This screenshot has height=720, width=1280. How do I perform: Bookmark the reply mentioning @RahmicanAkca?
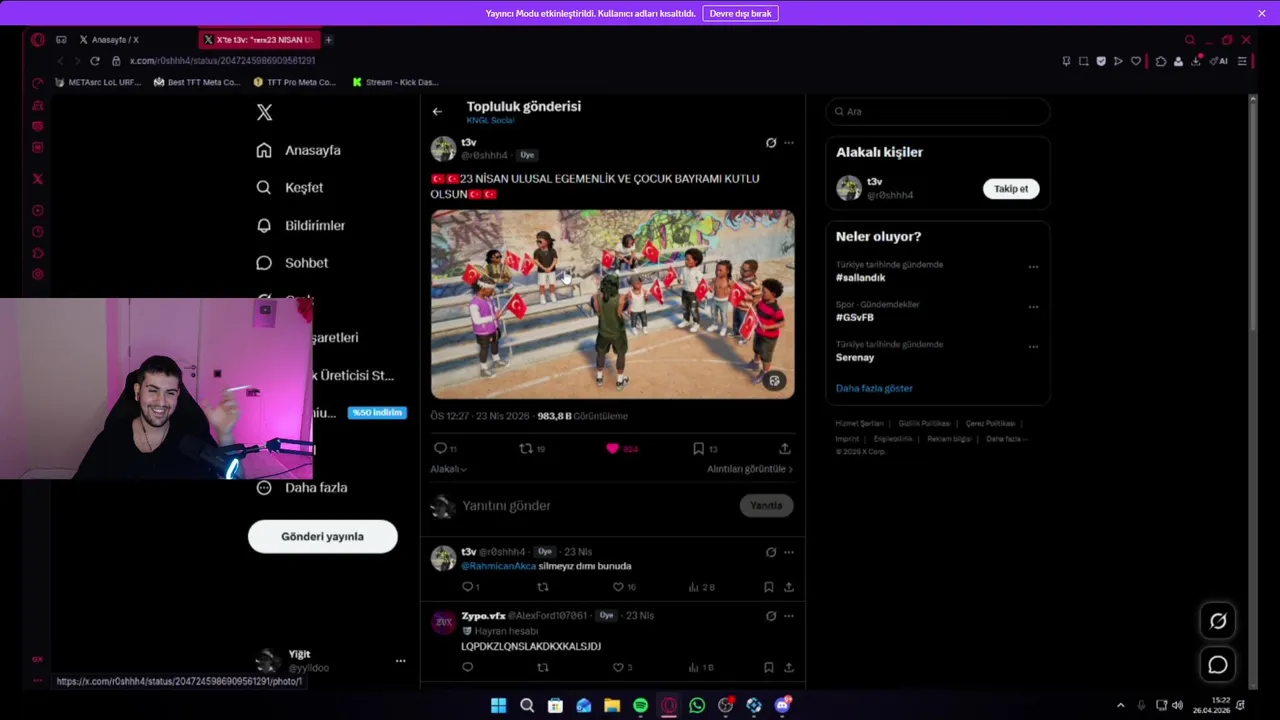point(768,587)
